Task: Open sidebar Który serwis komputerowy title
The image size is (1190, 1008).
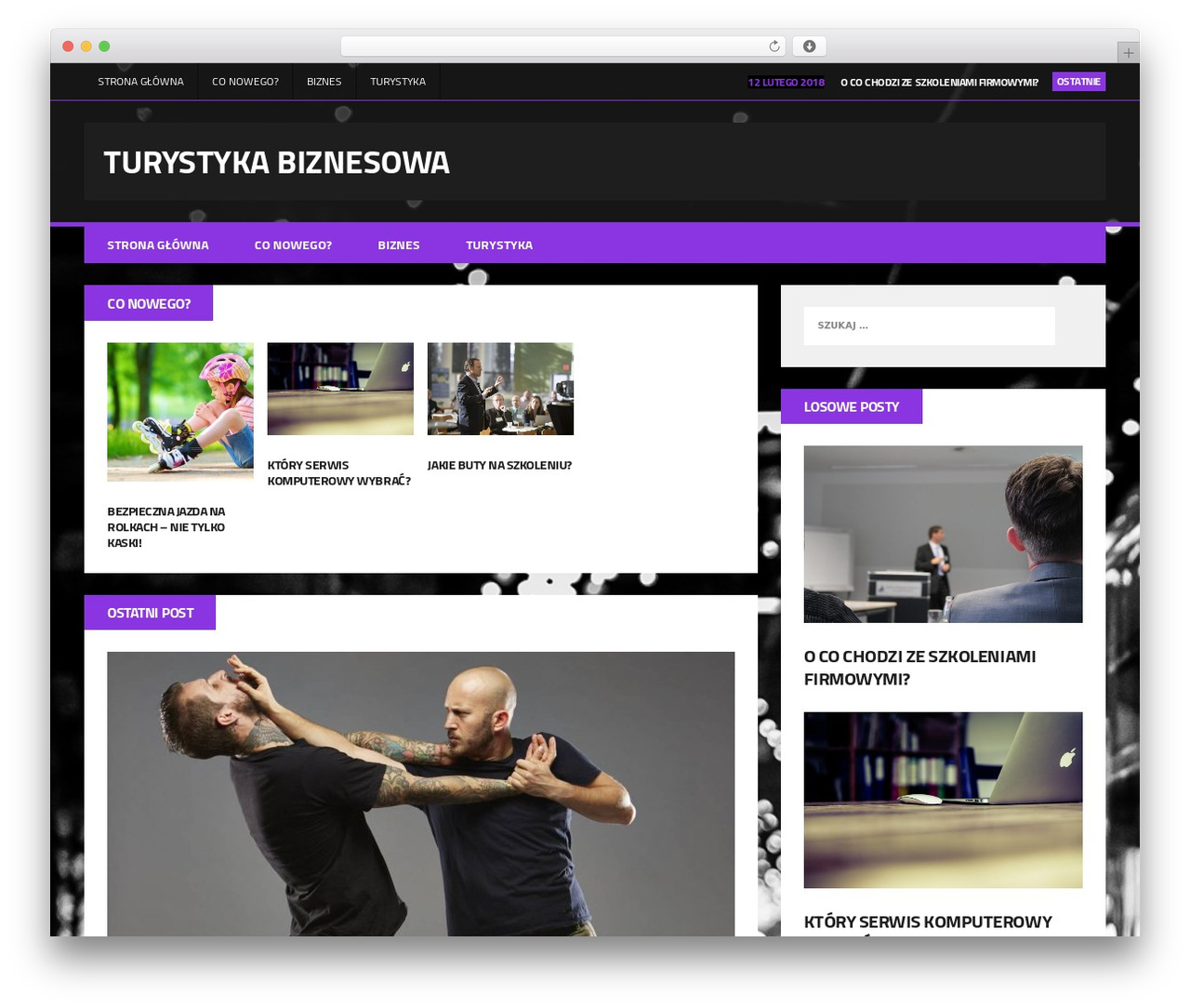Action: pyautogui.click(x=928, y=922)
